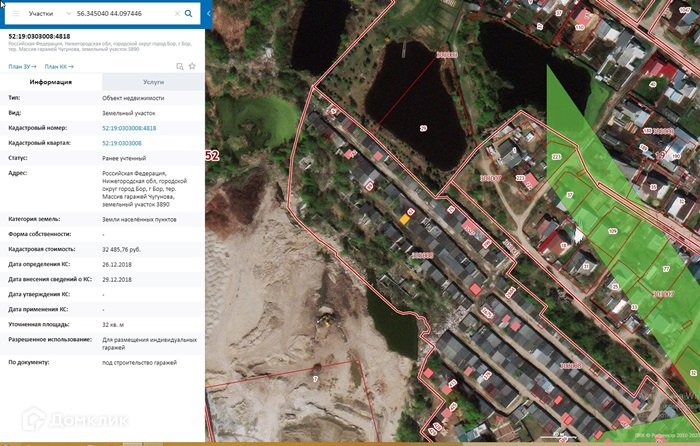Viewport: 700px width, 446px height.
Task: Select the value Земли населённых пунктов
Action: click(139, 219)
